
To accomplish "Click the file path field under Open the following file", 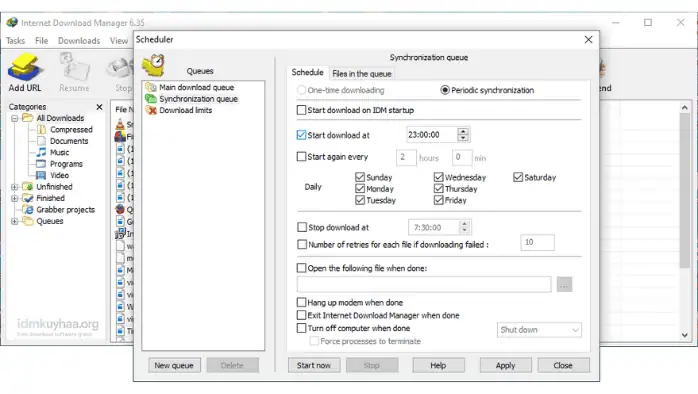I will (x=424, y=284).
